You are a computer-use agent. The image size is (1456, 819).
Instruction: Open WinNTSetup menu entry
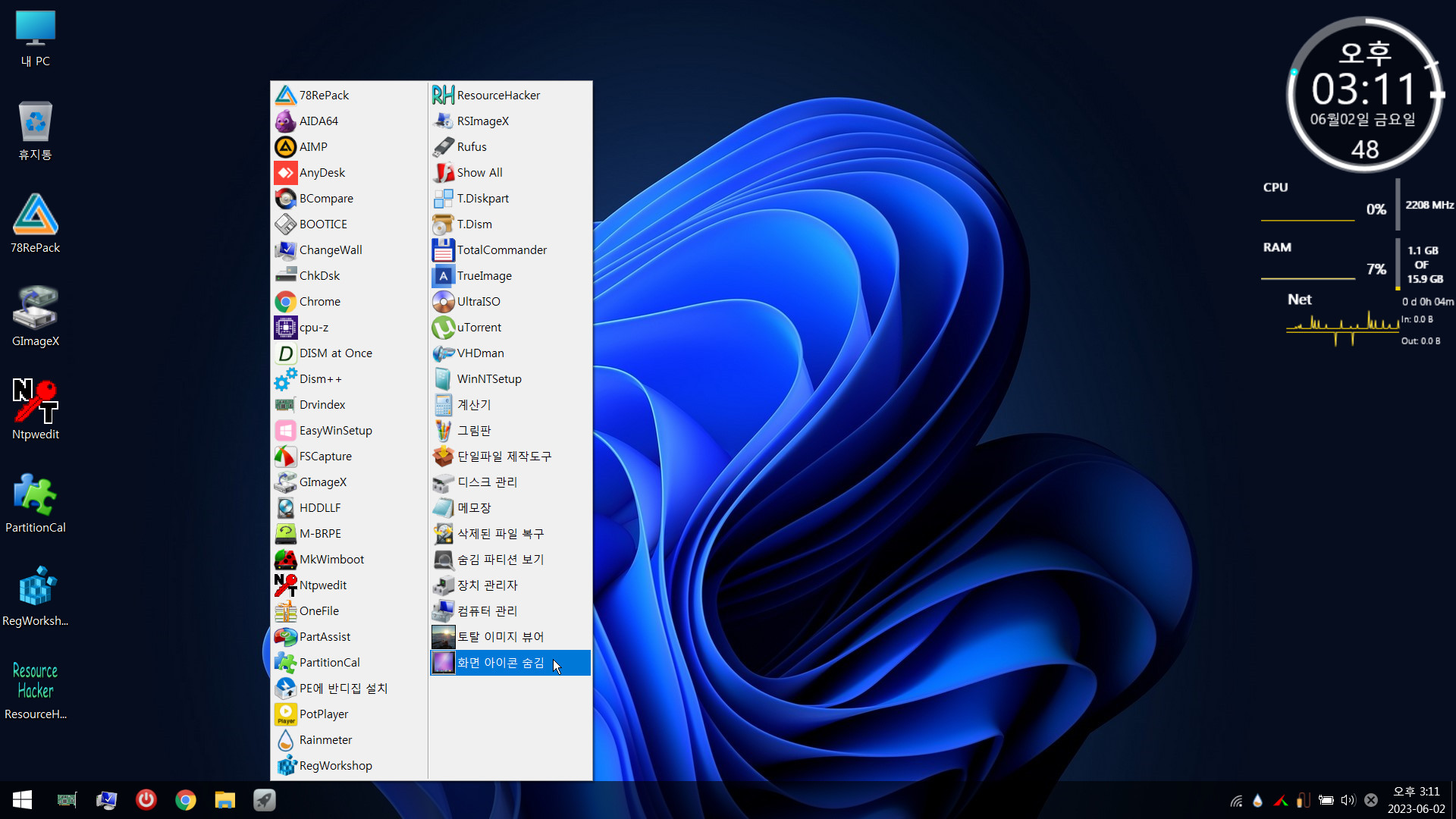510,379
